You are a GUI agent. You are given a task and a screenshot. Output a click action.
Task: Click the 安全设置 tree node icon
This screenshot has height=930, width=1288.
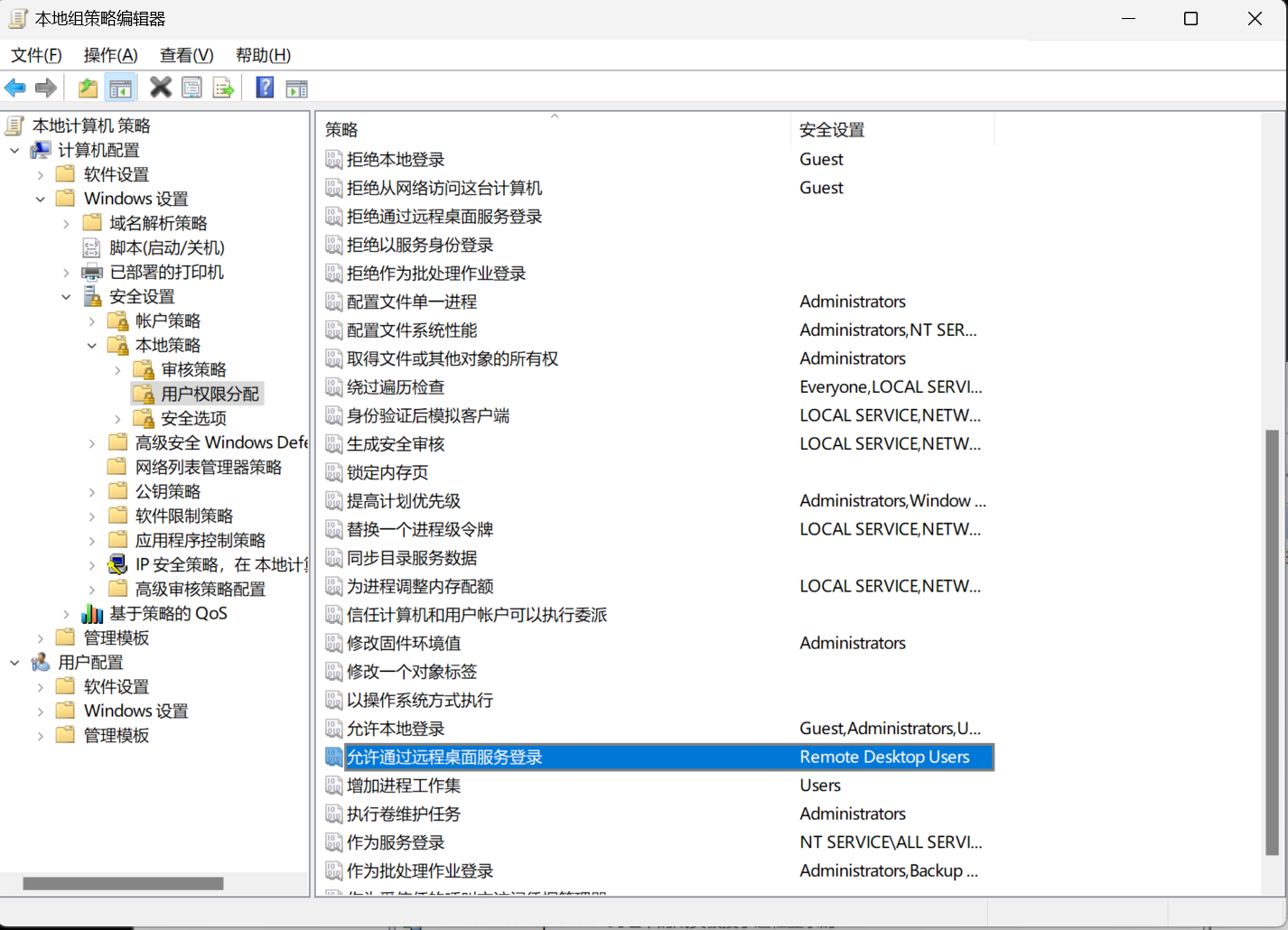click(92, 296)
